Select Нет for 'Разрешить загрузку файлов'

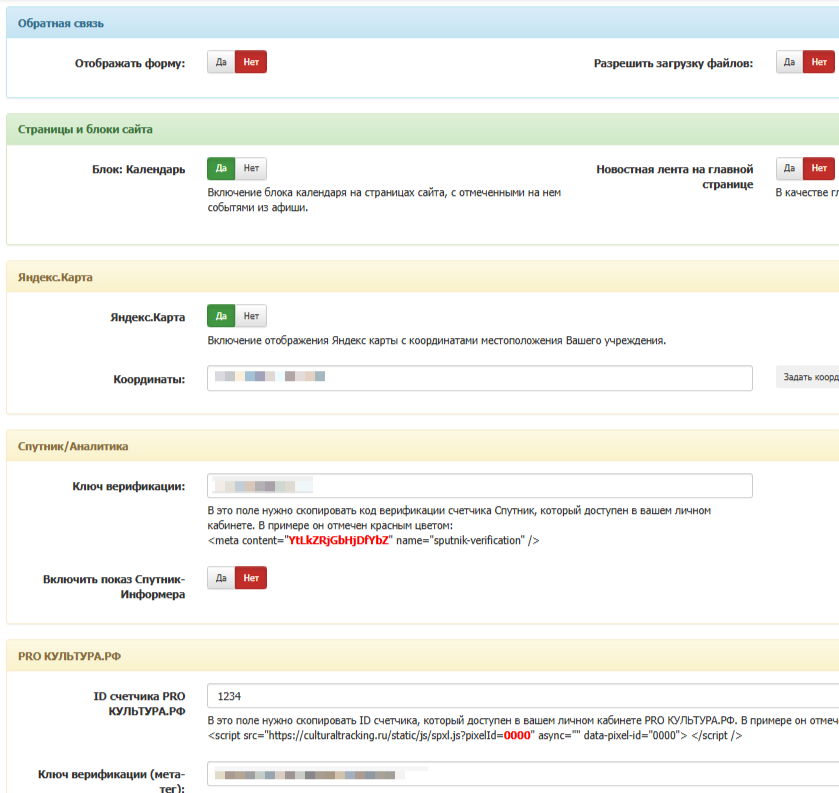pos(819,62)
